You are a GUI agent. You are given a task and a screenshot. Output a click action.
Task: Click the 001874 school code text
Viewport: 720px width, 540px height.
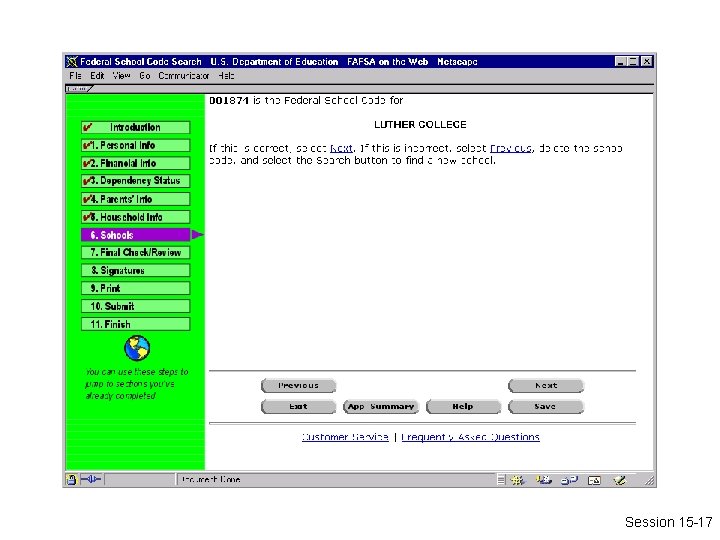click(x=229, y=100)
